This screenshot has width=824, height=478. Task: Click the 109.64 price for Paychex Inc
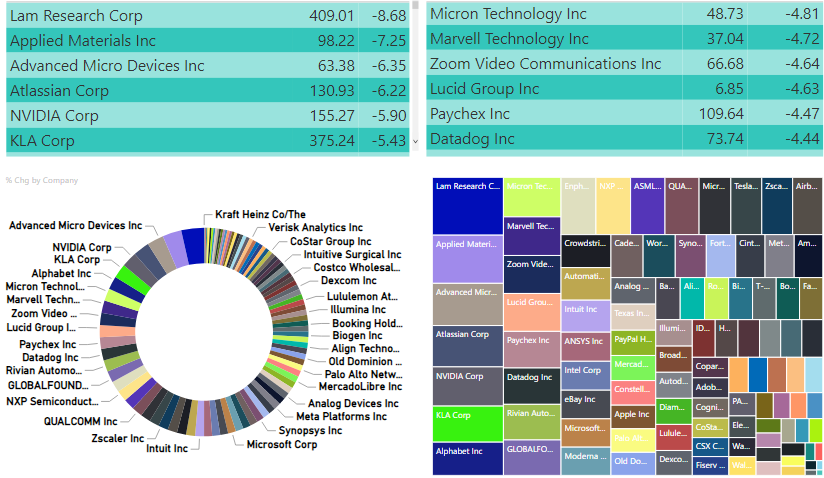721,113
